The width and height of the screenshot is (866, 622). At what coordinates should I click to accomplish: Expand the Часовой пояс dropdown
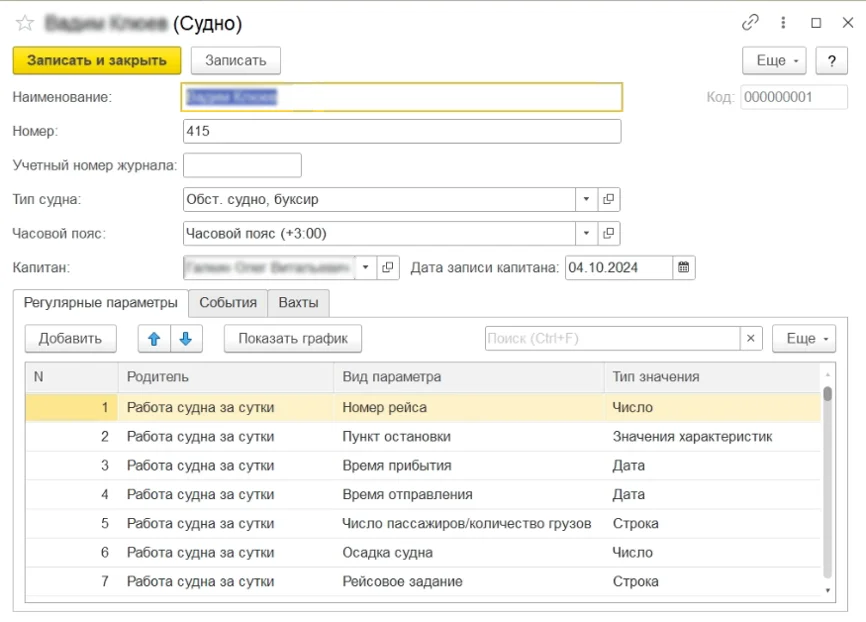(x=587, y=233)
